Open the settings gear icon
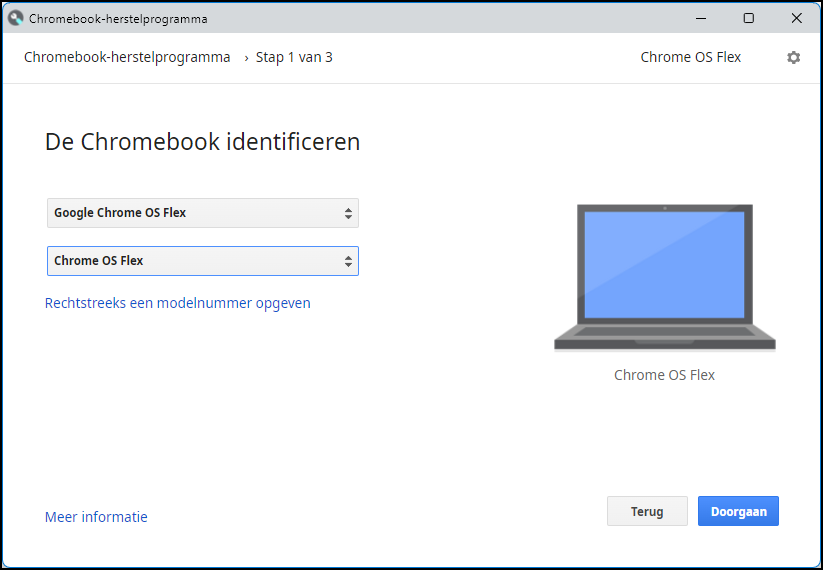The image size is (823, 570). [x=793, y=57]
